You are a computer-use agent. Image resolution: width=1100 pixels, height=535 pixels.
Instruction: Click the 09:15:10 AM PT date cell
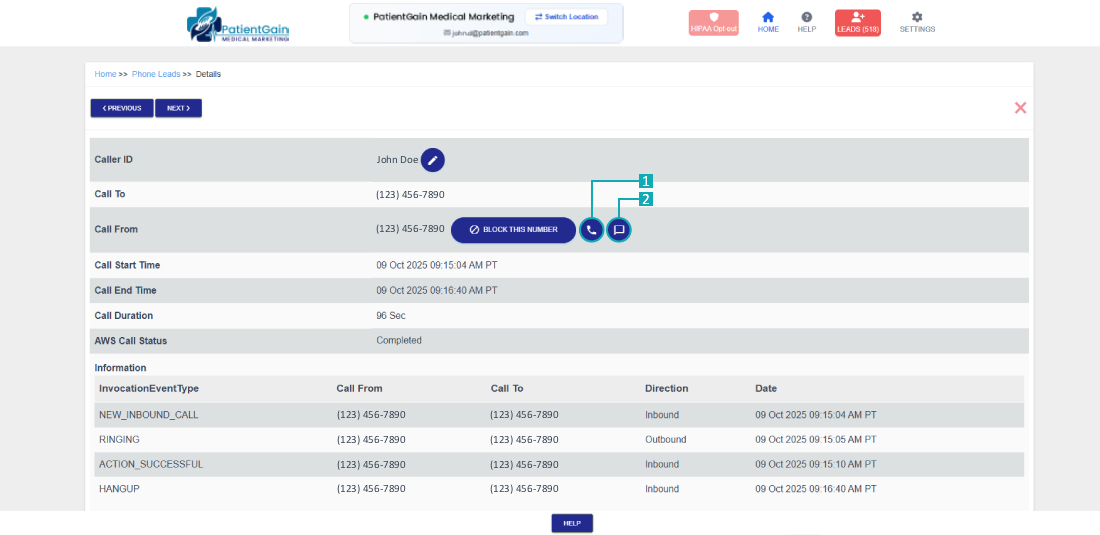pyautogui.click(x=816, y=464)
